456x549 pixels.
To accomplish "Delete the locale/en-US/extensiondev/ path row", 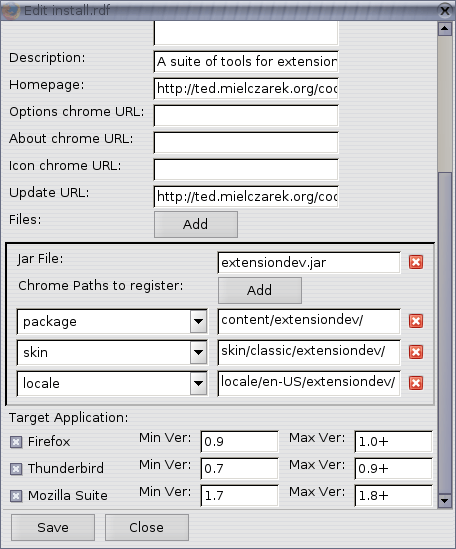I will click(416, 383).
